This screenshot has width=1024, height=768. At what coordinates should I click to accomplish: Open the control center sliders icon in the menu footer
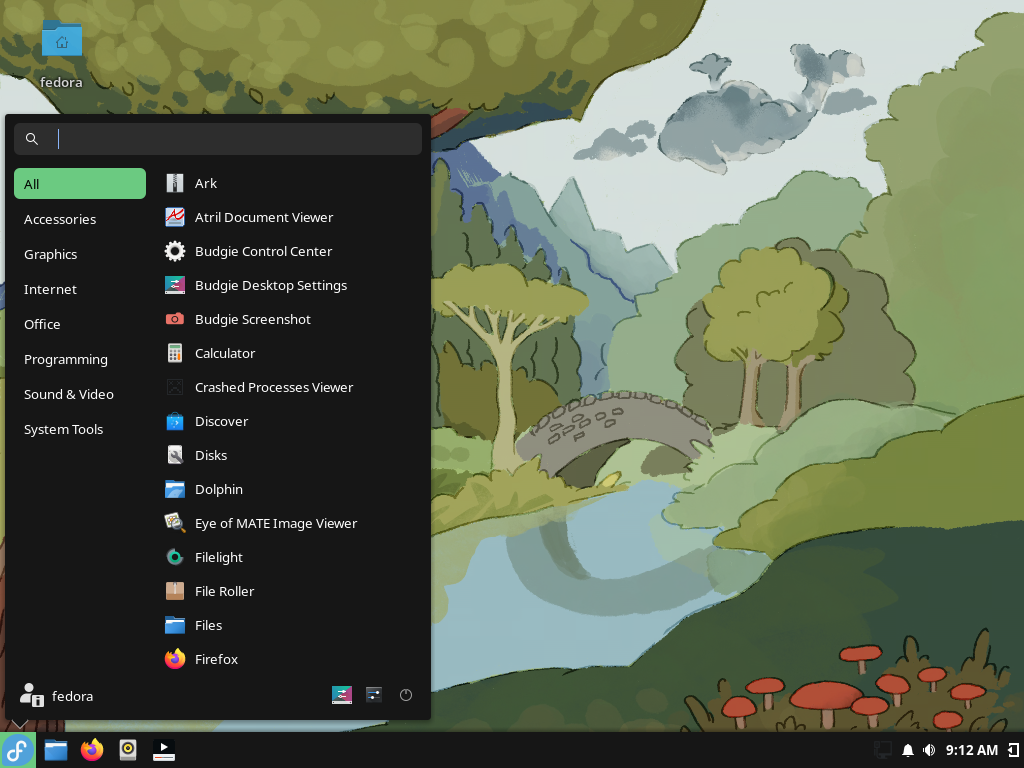(x=374, y=695)
